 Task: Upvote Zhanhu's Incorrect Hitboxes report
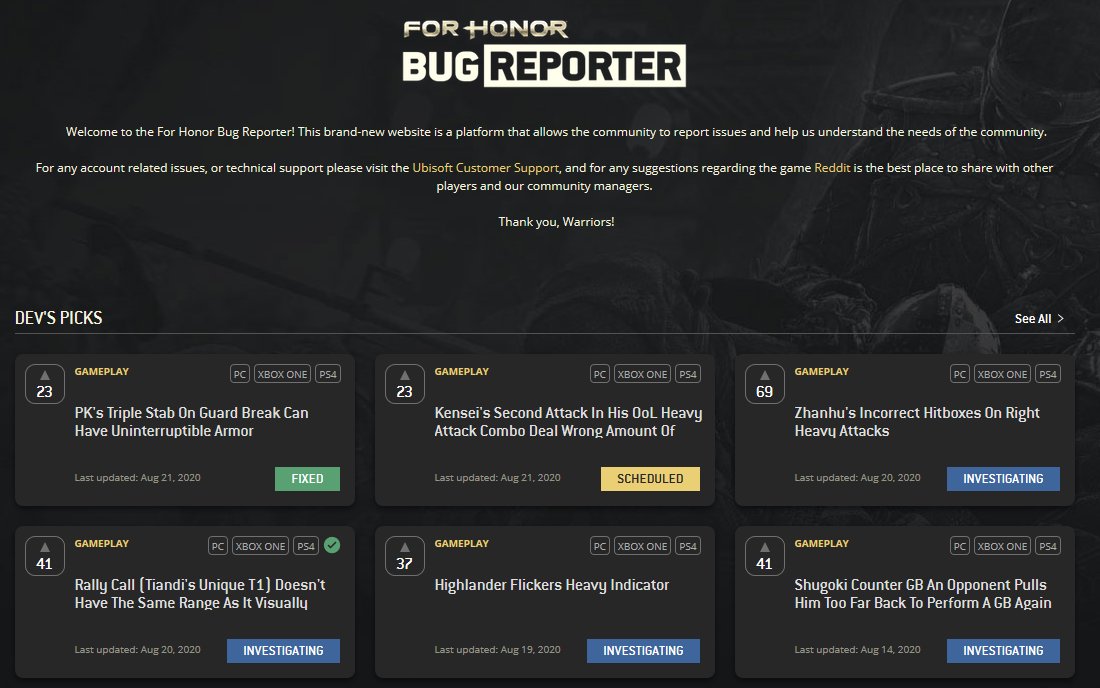click(764, 384)
